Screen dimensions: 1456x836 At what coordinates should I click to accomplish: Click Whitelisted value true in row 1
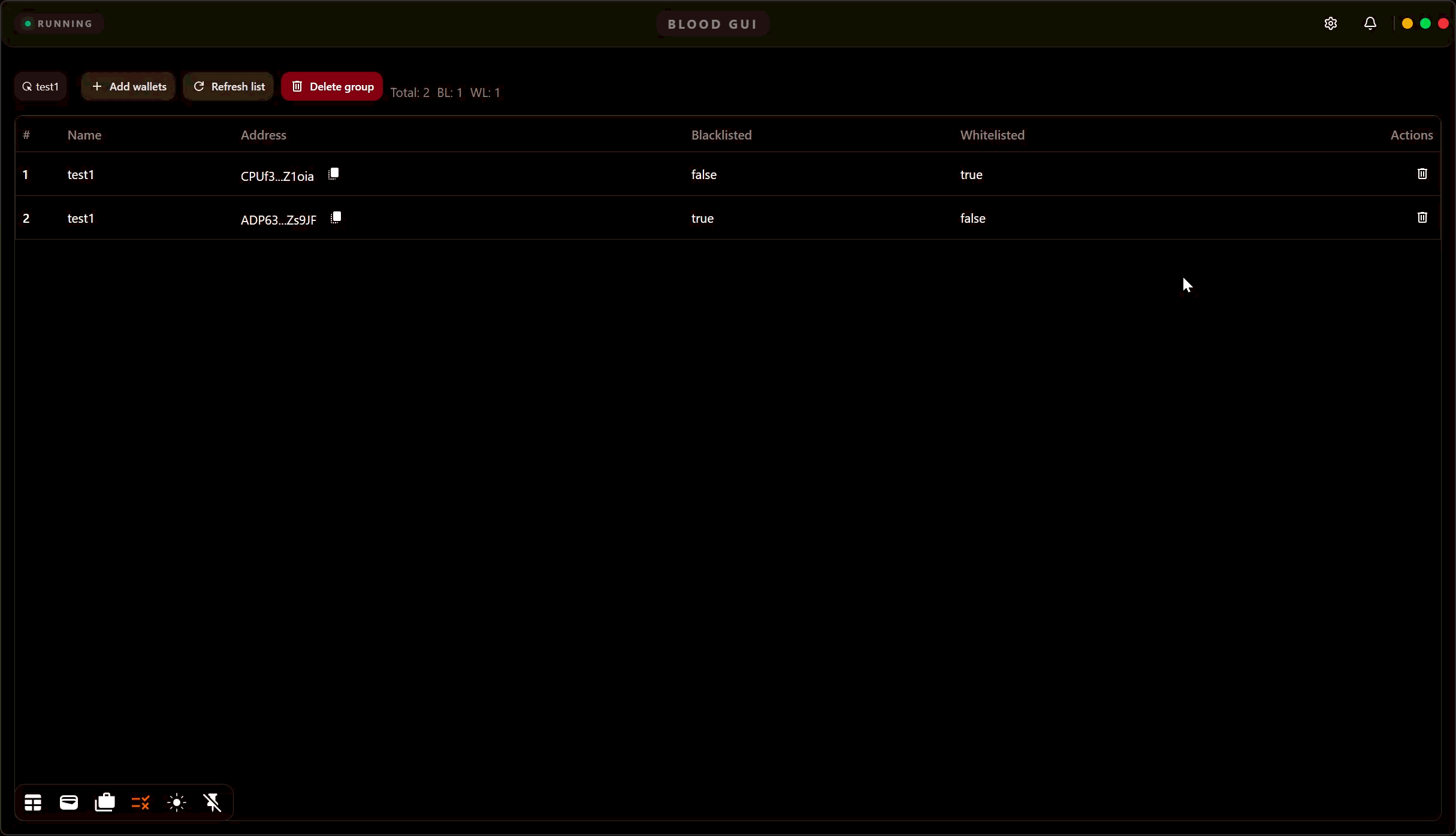(x=971, y=175)
